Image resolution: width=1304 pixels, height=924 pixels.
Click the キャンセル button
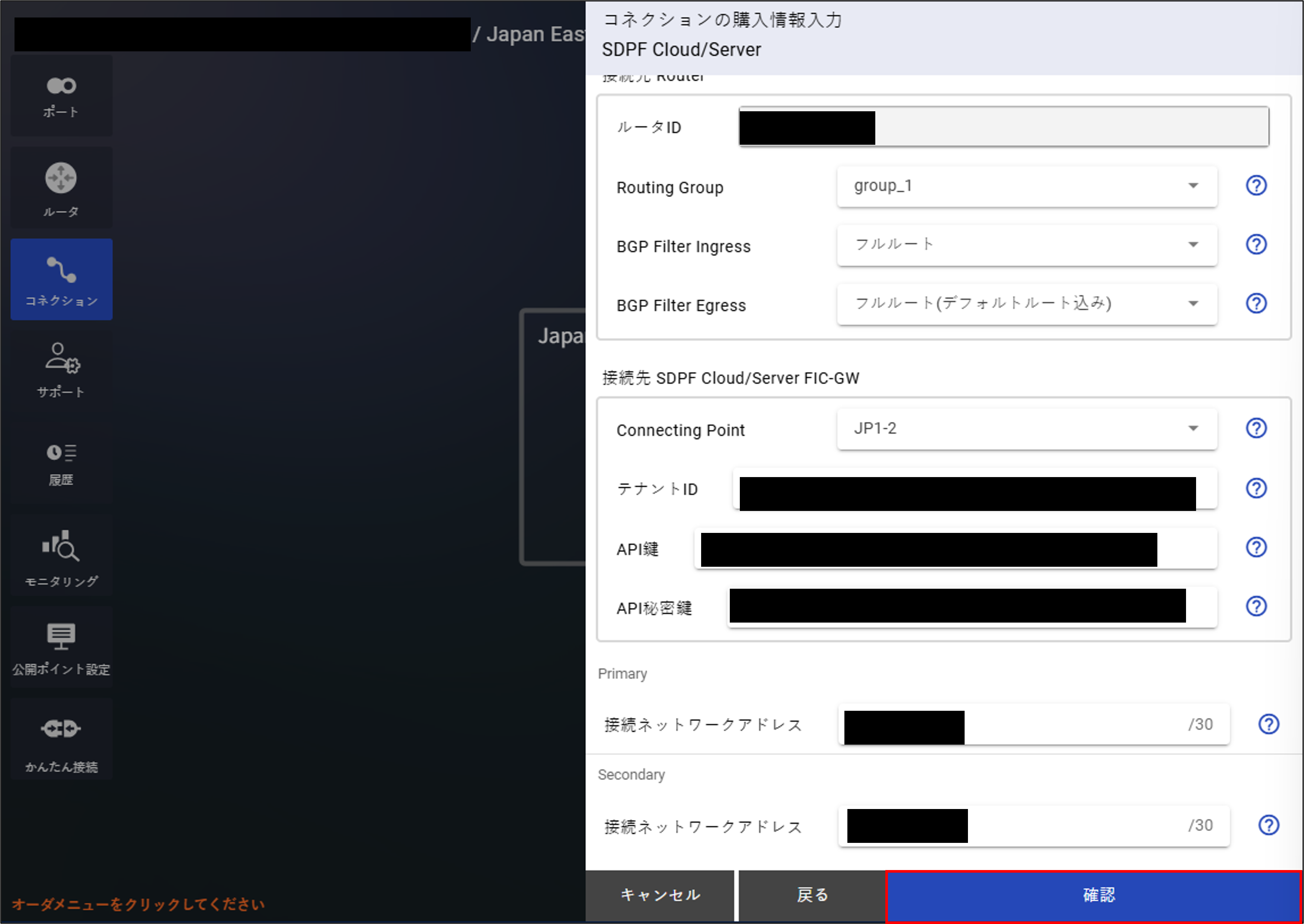tap(660, 895)
